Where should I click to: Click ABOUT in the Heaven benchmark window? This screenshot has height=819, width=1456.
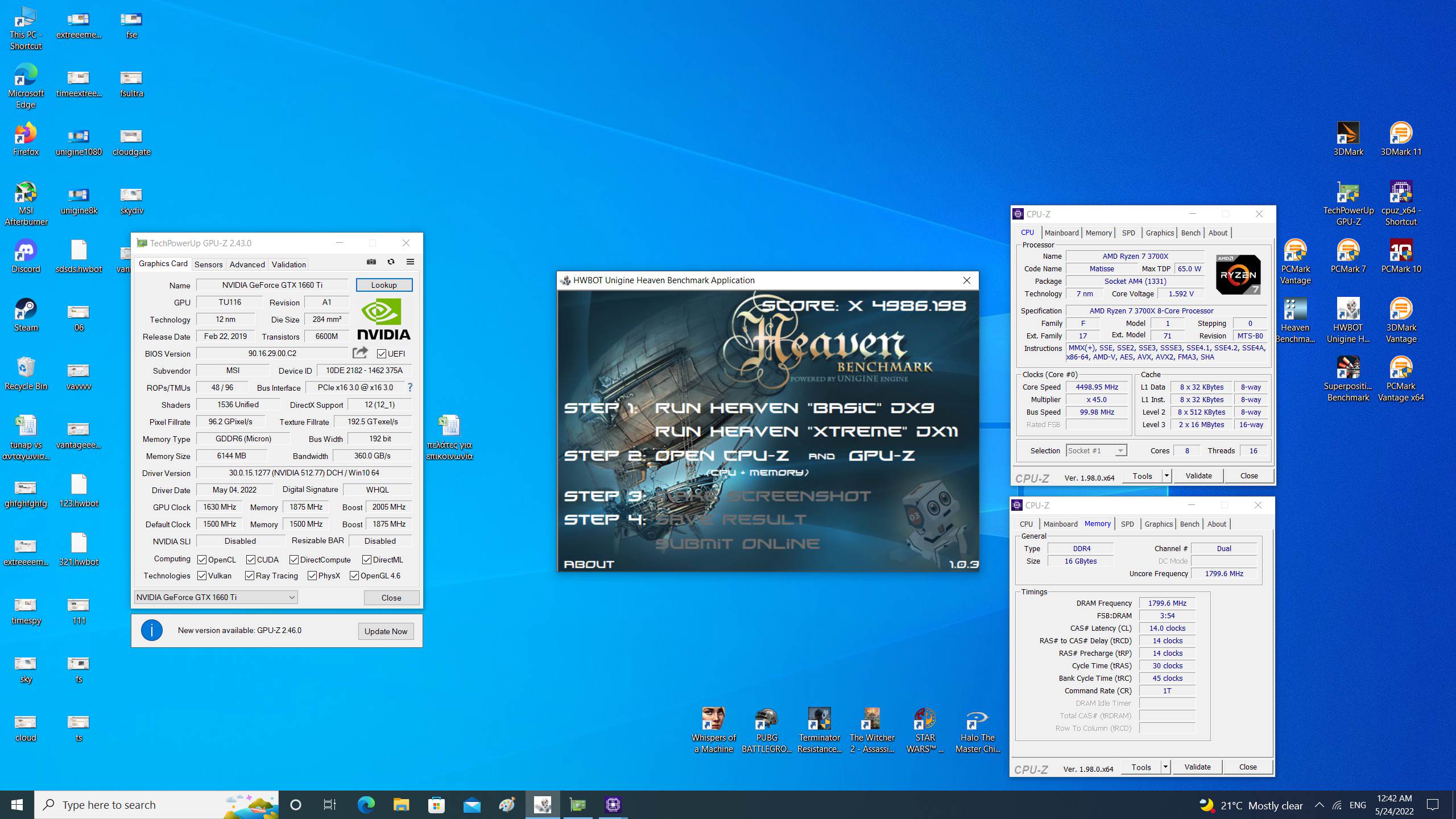589,564
